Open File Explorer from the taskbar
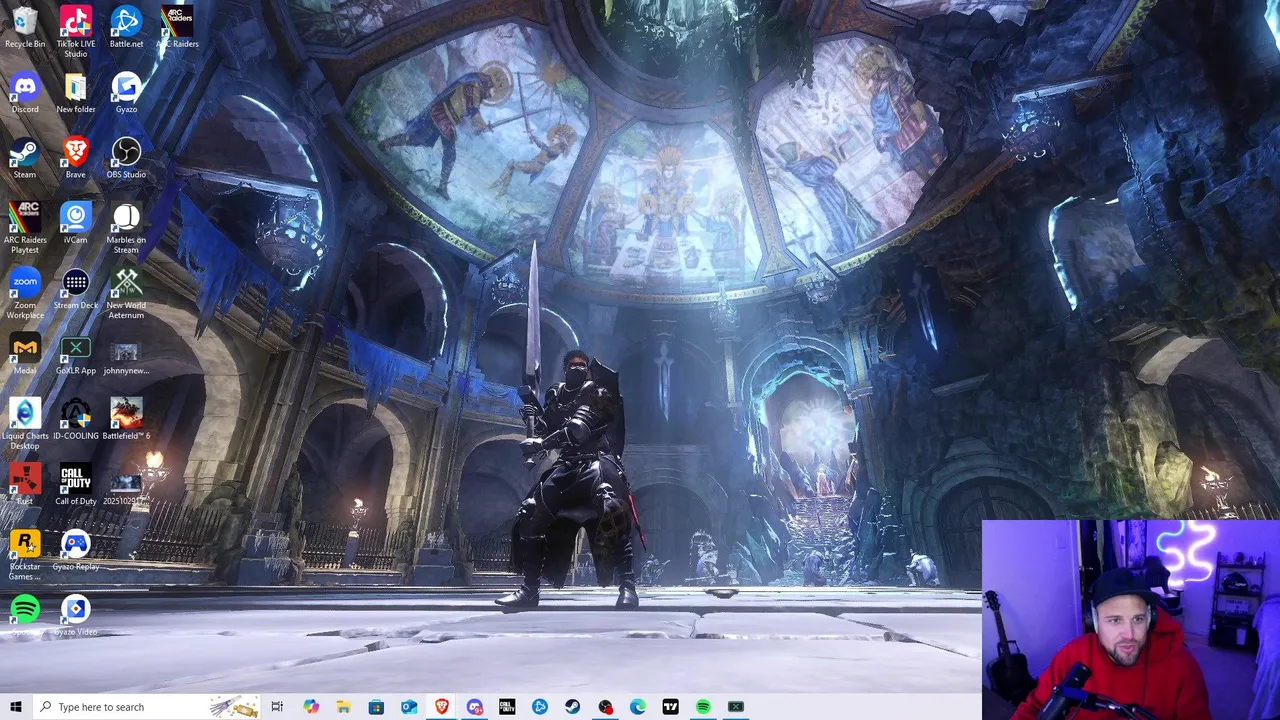Viewport: 1280px width, 720px height. (x=343, y=707)
